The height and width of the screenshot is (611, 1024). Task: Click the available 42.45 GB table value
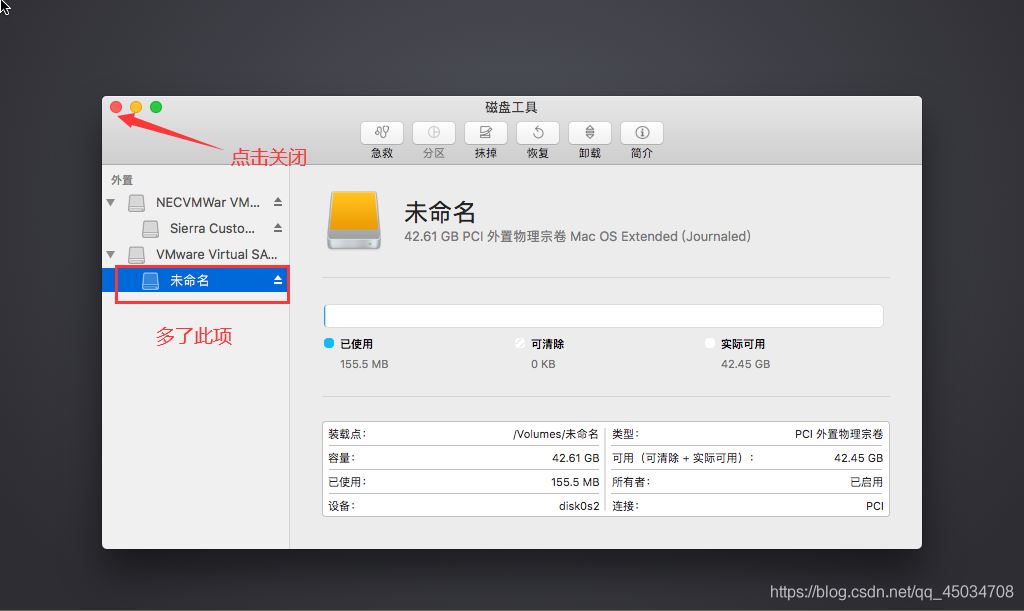pyautogui.click(x=858, y=458)
